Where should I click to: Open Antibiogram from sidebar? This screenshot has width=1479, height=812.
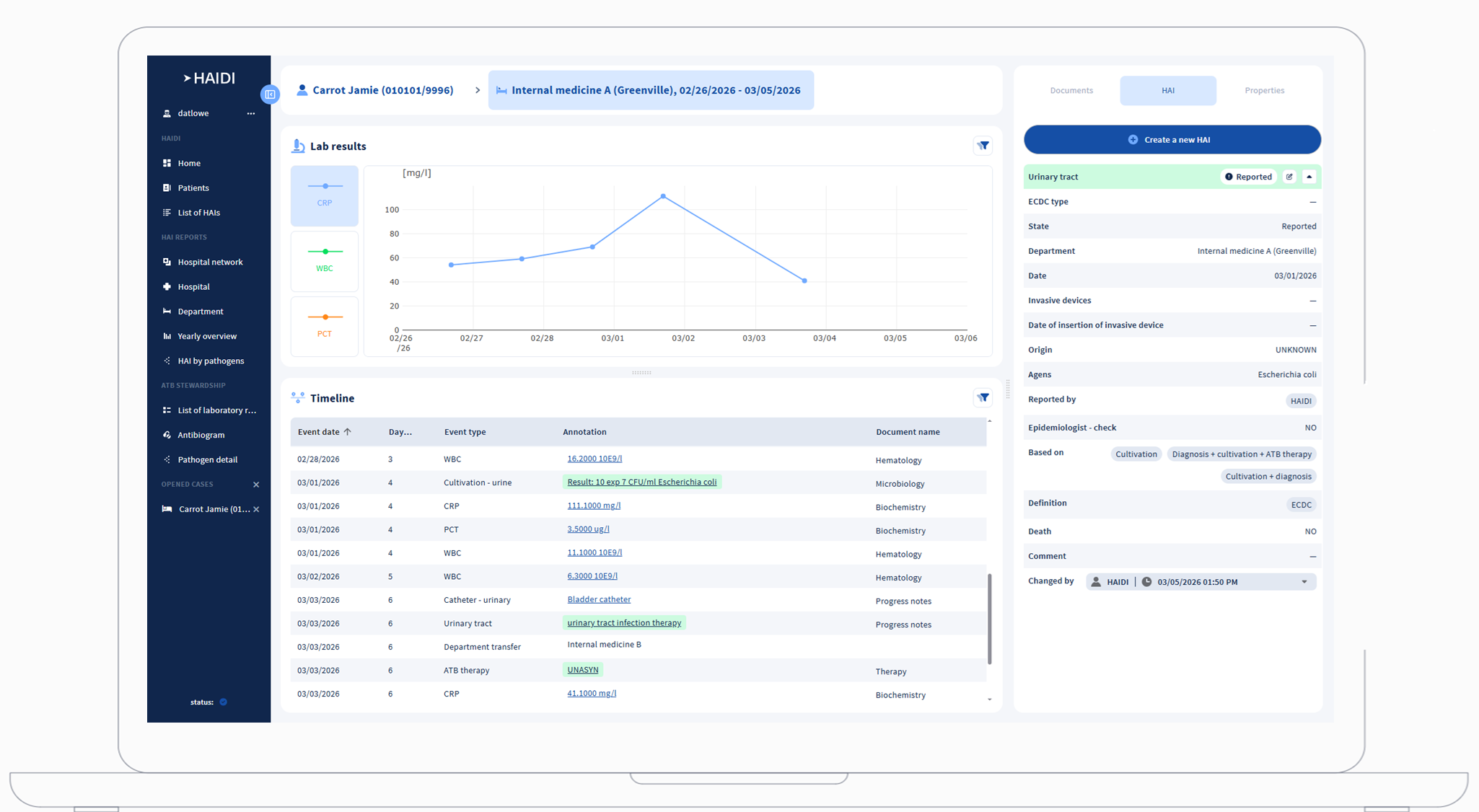point(201,435)
